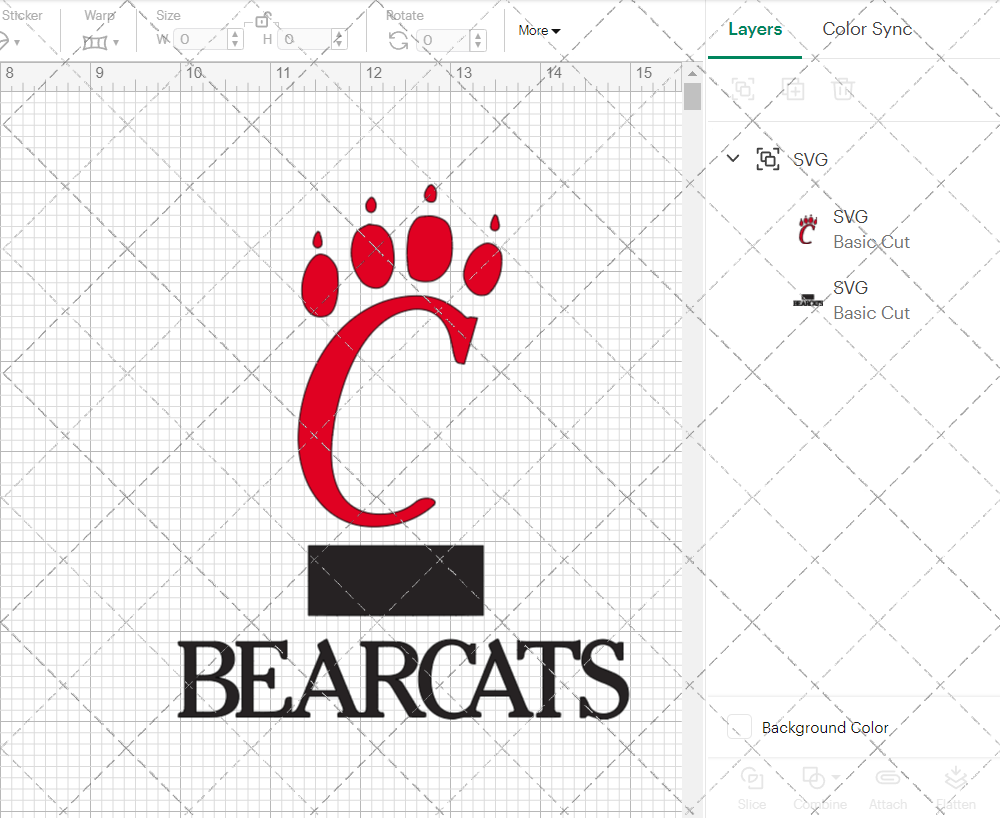1000x818 pixels.
Task: Switch to the Color Sync tab
Action: pyautogui.click(x=867, y=29)
